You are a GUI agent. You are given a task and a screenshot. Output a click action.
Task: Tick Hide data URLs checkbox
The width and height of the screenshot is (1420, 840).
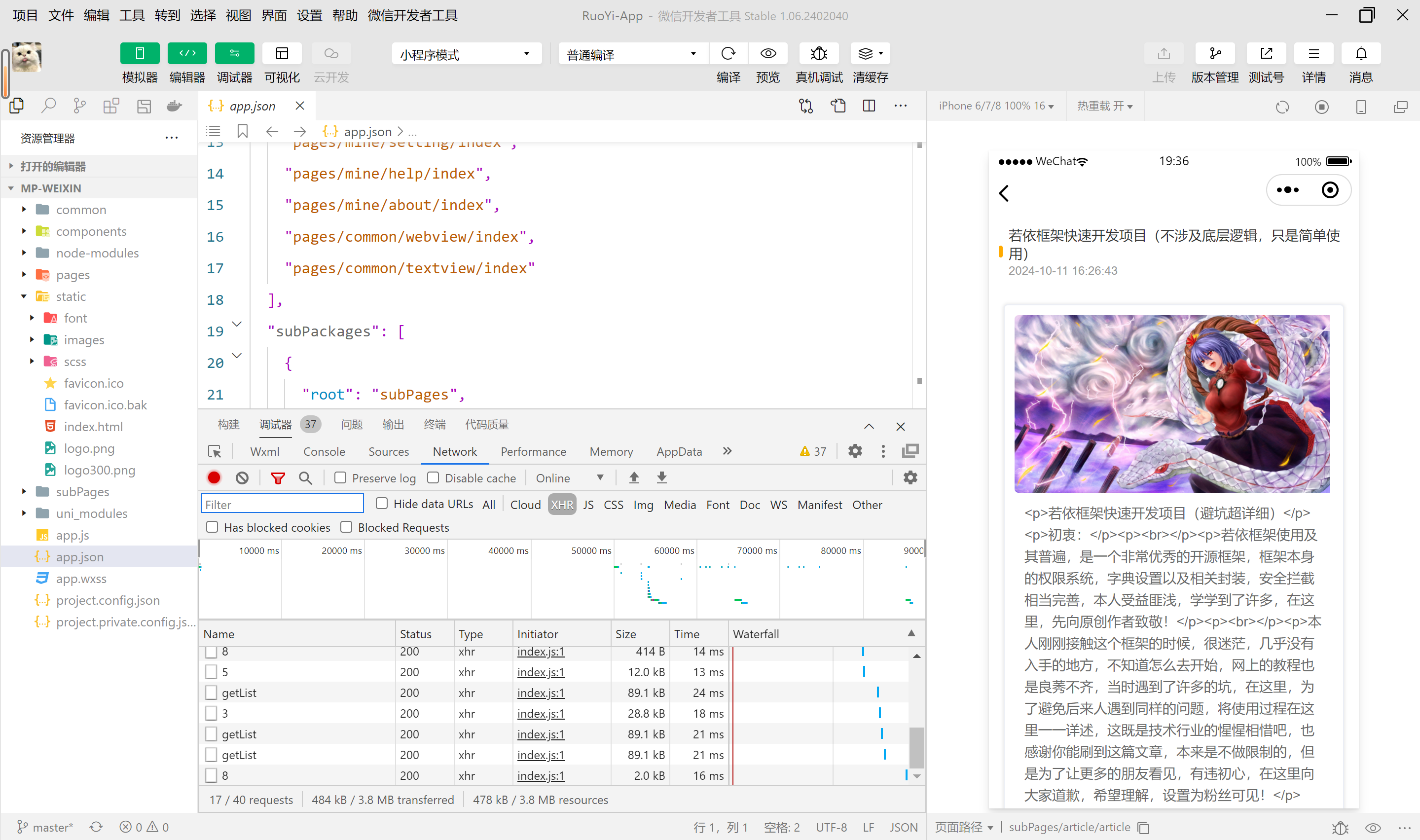pos(382,503)
